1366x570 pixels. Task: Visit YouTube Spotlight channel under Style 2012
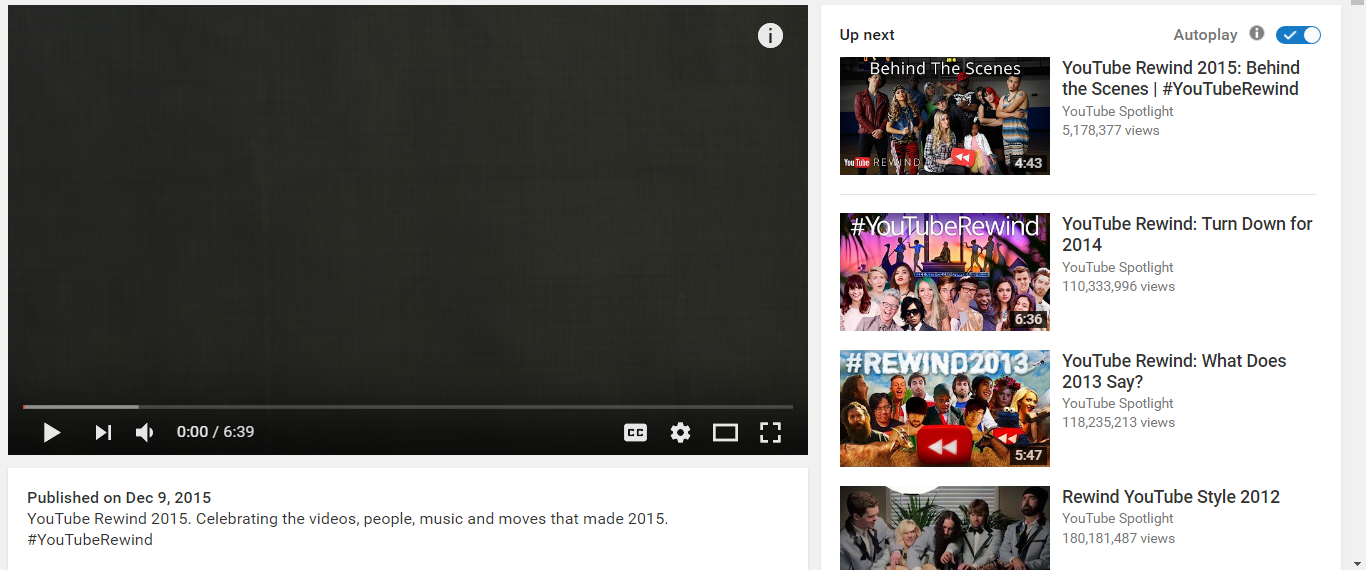pyautogui.click(x=1118, y=518)
